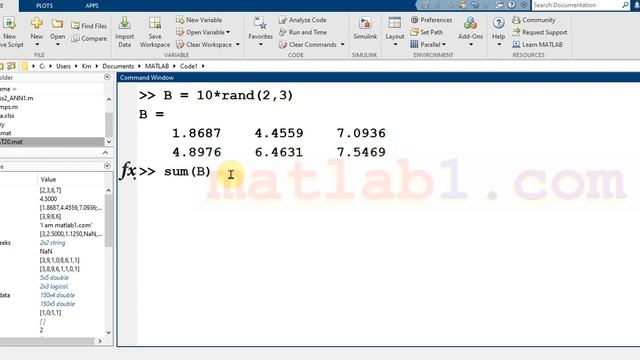
Task: Click Run and Time tool
Action: (x=303, y=32)
